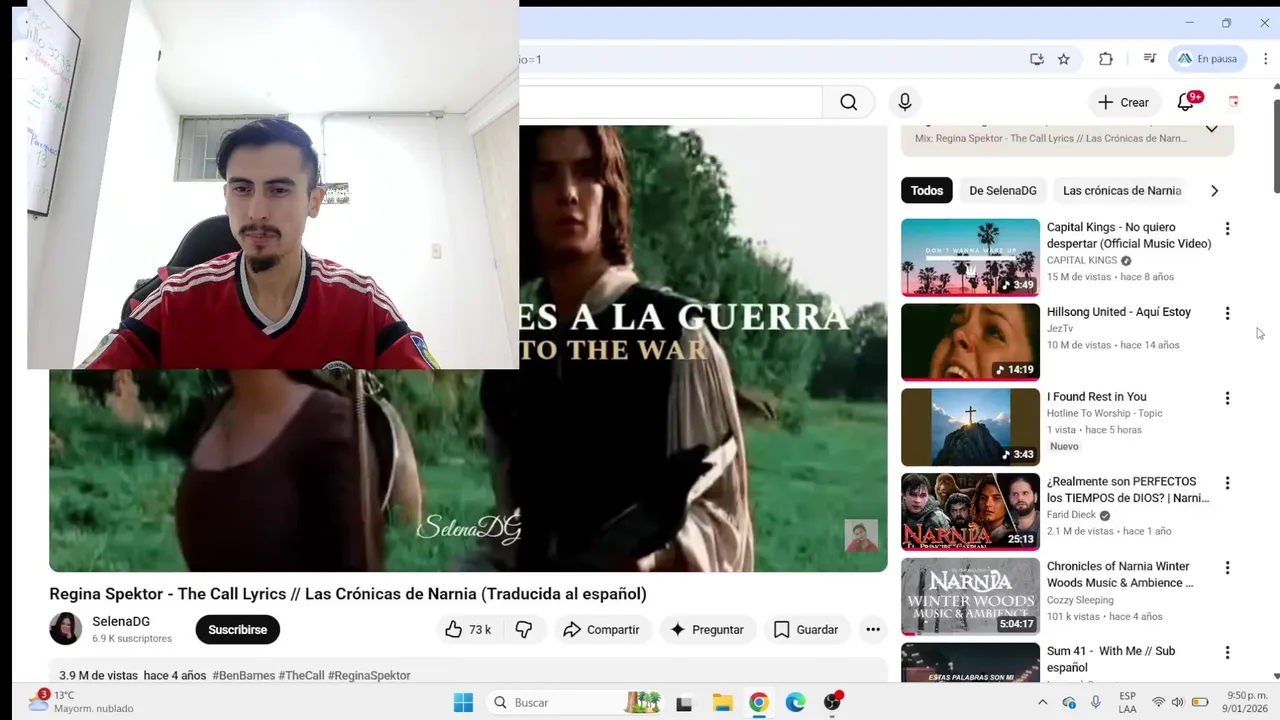Like the video with the thumbs up button
The image size is (1280, 720).
tap(468, 629)
